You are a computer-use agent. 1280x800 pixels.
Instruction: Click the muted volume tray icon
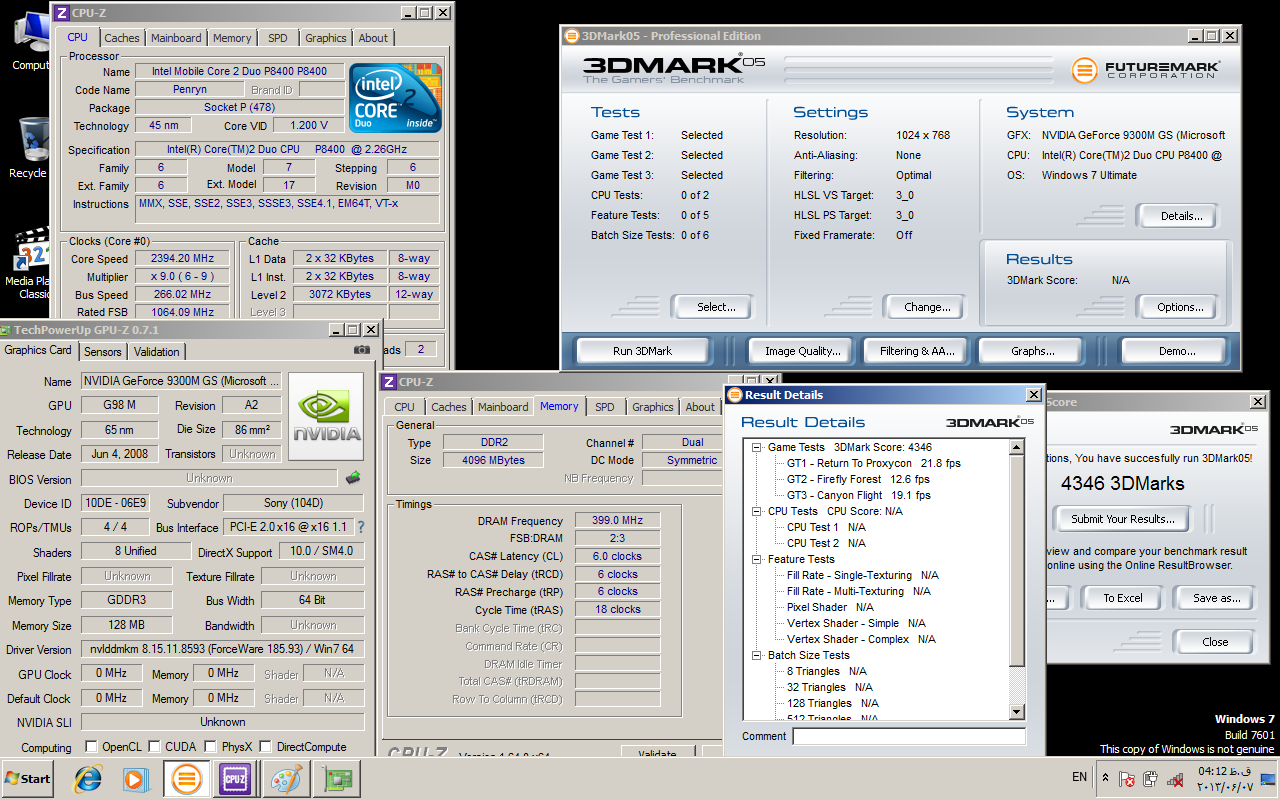1176,778
